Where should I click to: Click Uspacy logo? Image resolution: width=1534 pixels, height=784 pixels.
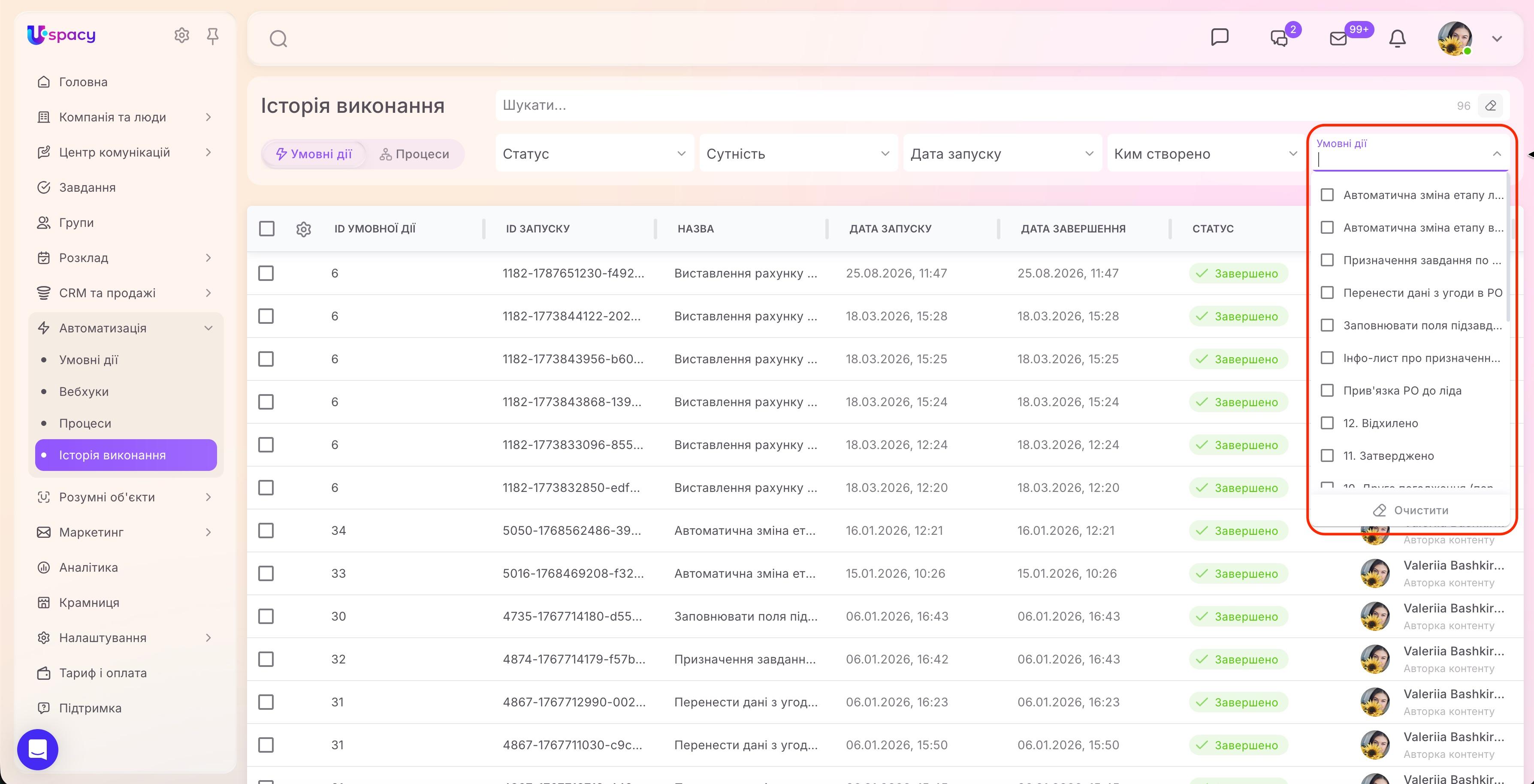pyautogui.click(x=61, y=35)
